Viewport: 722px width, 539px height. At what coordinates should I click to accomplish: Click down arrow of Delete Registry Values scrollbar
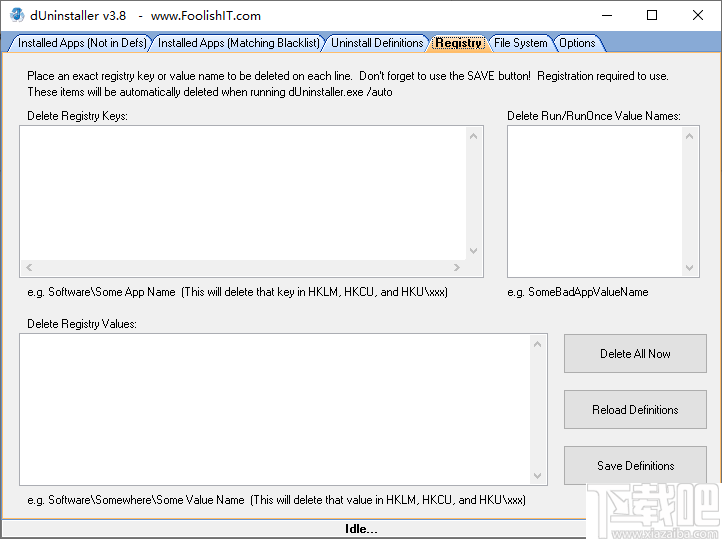pos(537,476)
